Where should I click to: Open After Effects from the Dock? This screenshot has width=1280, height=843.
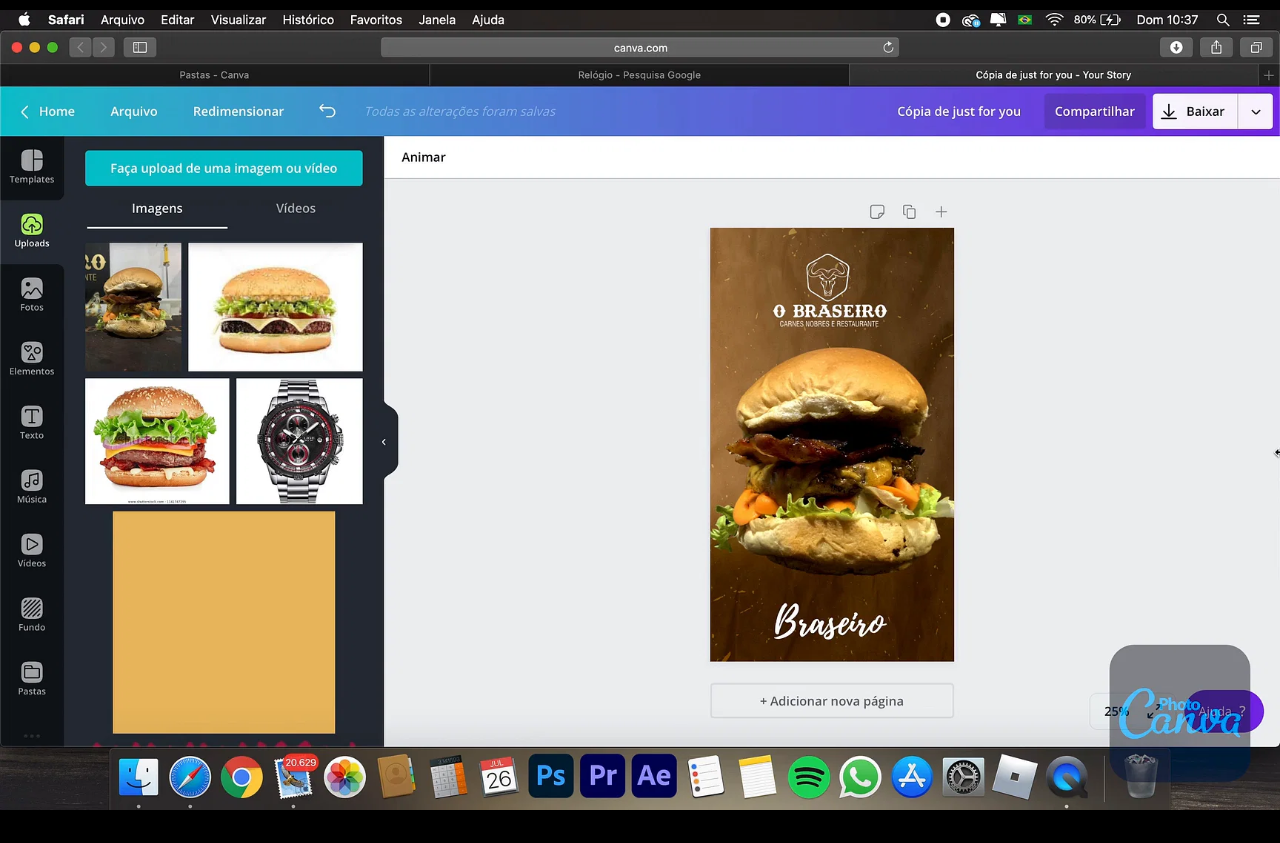point(654,776)
